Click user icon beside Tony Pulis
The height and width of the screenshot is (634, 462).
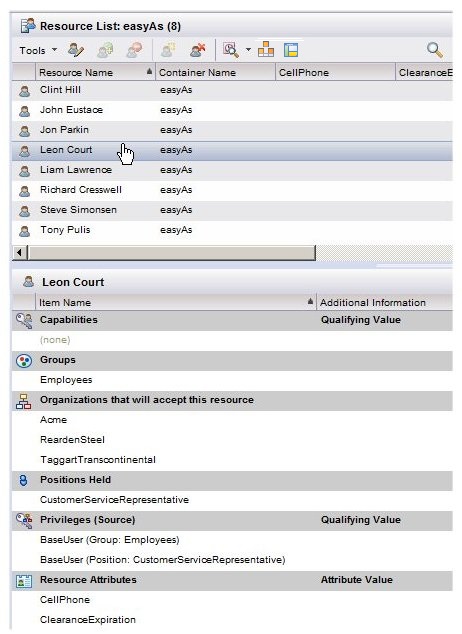[25, 231]
